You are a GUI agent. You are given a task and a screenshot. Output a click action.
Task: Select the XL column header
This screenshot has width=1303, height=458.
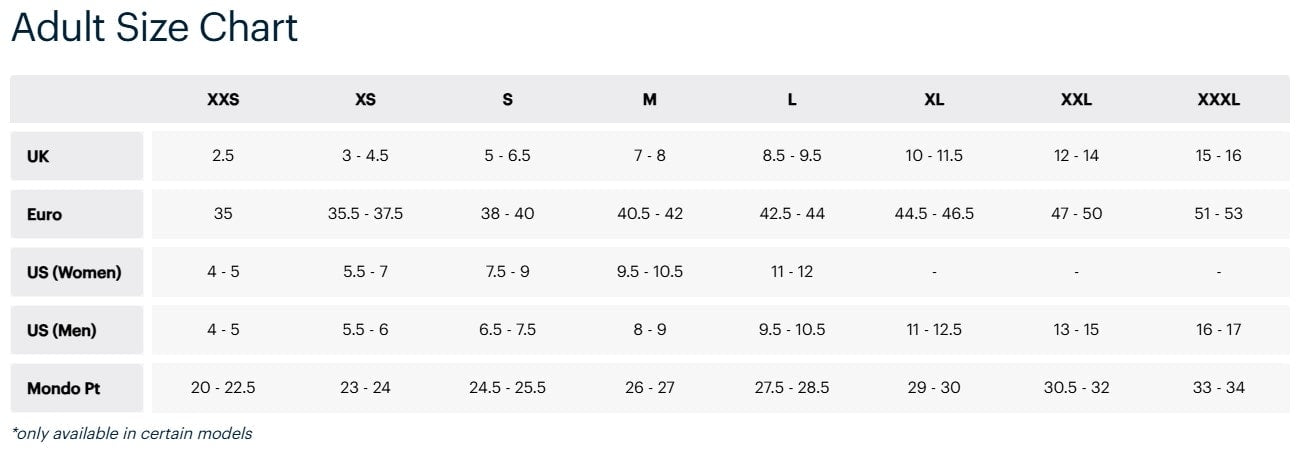point(934,100)
